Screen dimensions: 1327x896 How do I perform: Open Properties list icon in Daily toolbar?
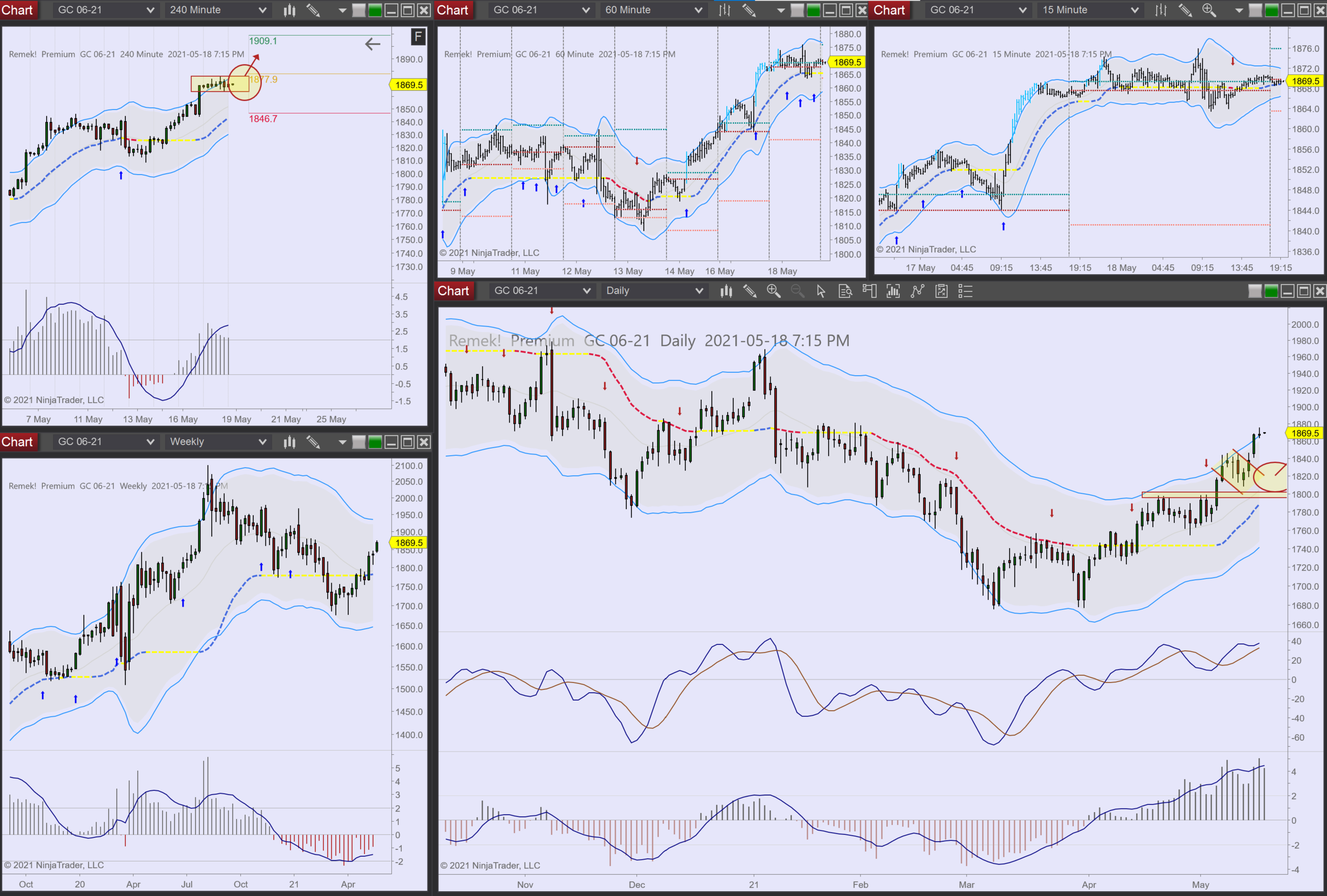(965, 291)
